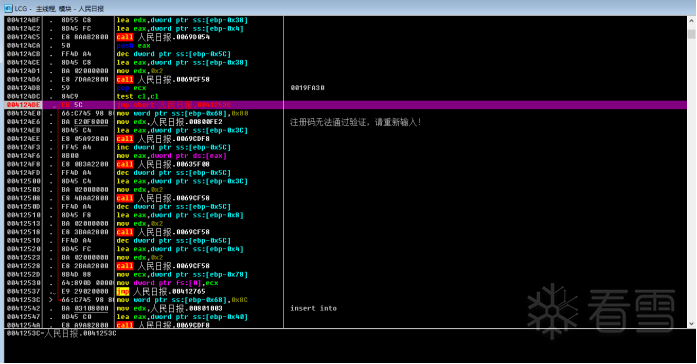Select the pop ecx instruction
697x364 pixels.
point(131,88)
